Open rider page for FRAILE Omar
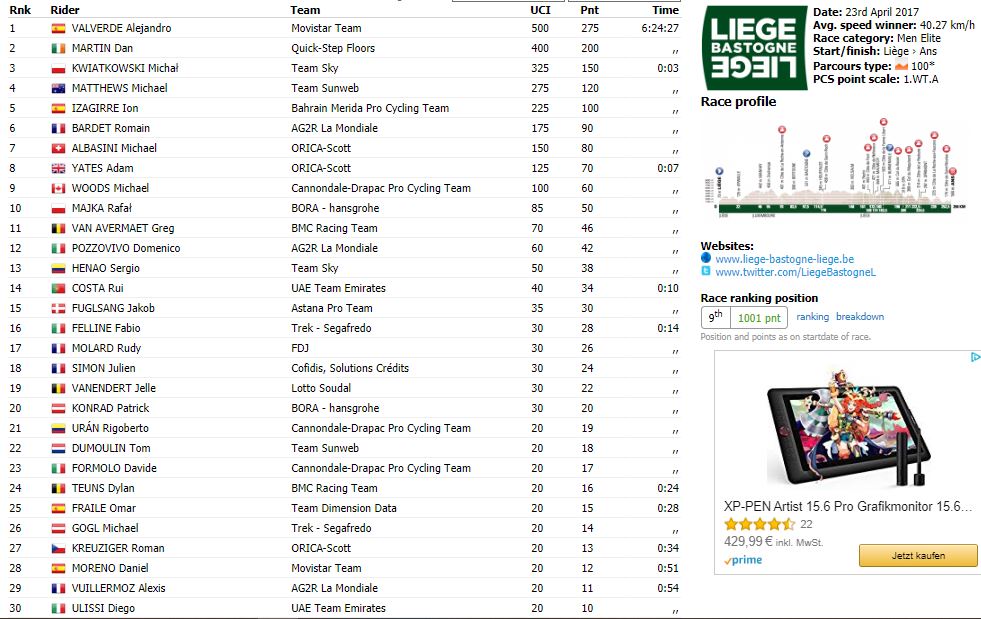981x619 pixels. coord(103,508)
